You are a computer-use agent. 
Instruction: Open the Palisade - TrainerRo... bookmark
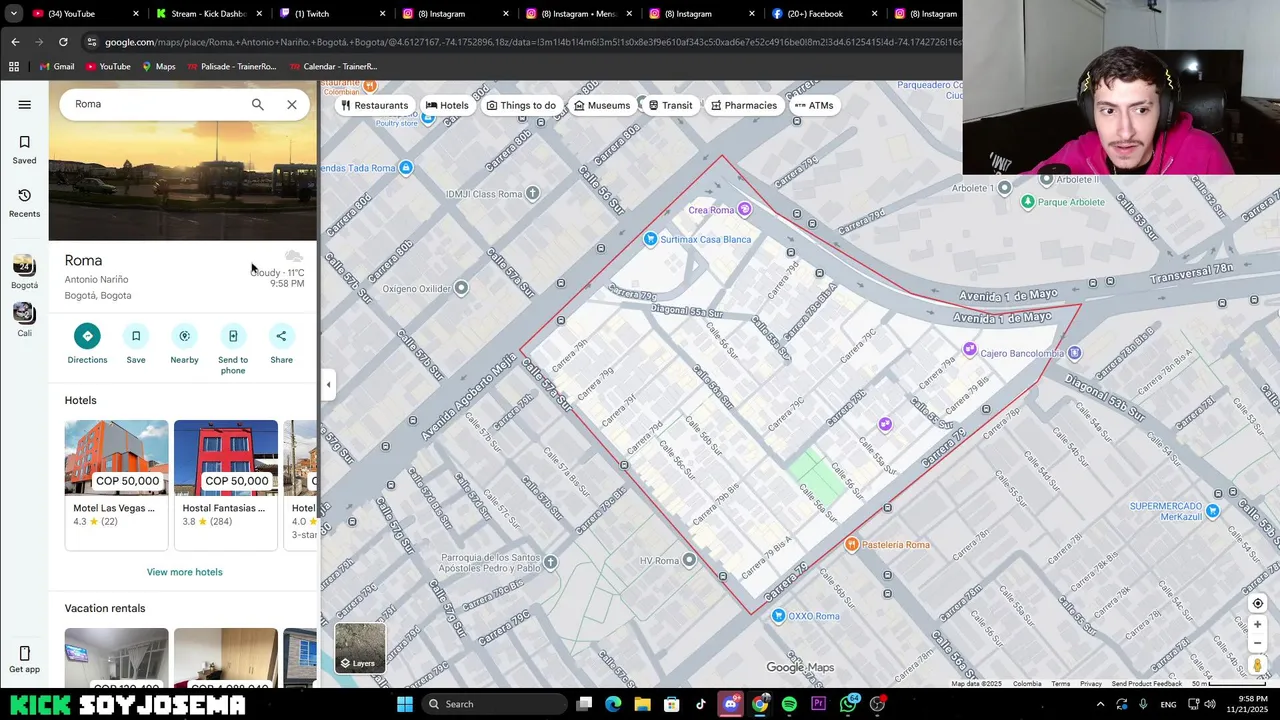point(230,66)
